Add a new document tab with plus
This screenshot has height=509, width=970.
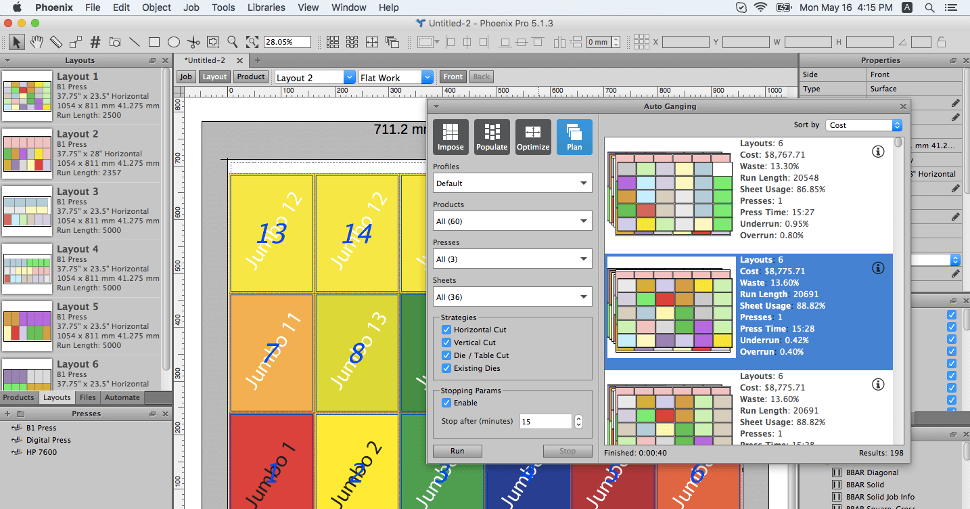[x=257, y=60]
